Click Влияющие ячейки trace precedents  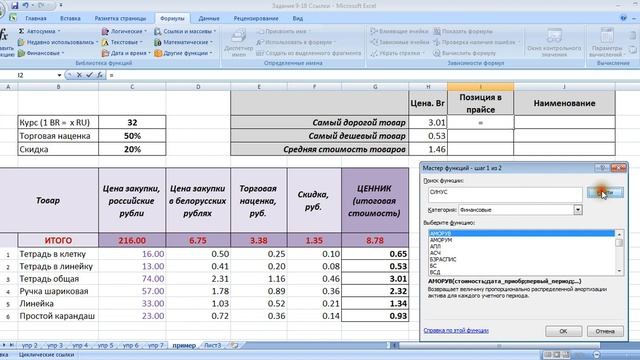[x=400, y=31]
